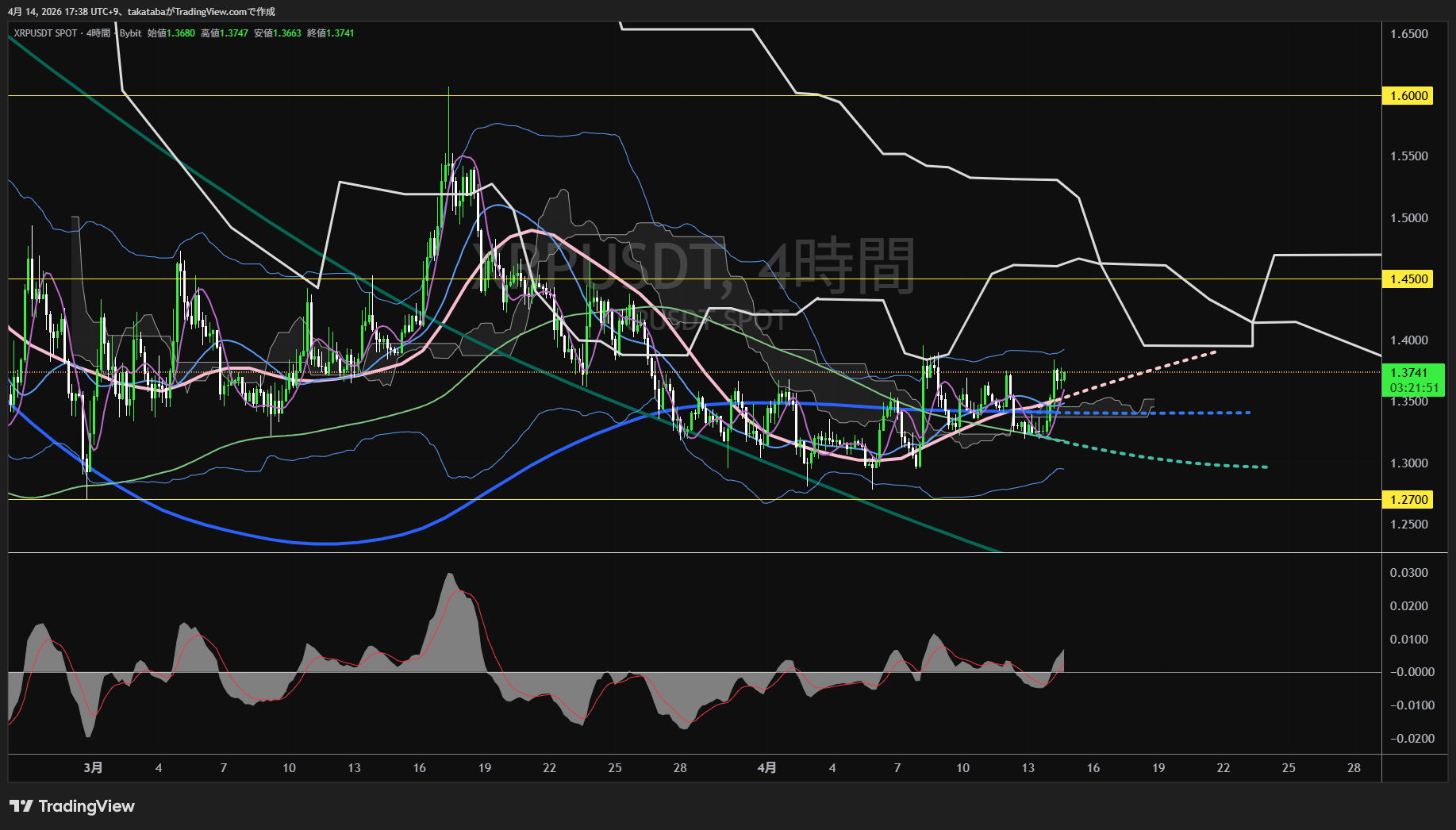The height and width of the screenshot is (830, 1456).
Task: Click the yellow 1.6000 price label
Action: [x=1408, y=96]
